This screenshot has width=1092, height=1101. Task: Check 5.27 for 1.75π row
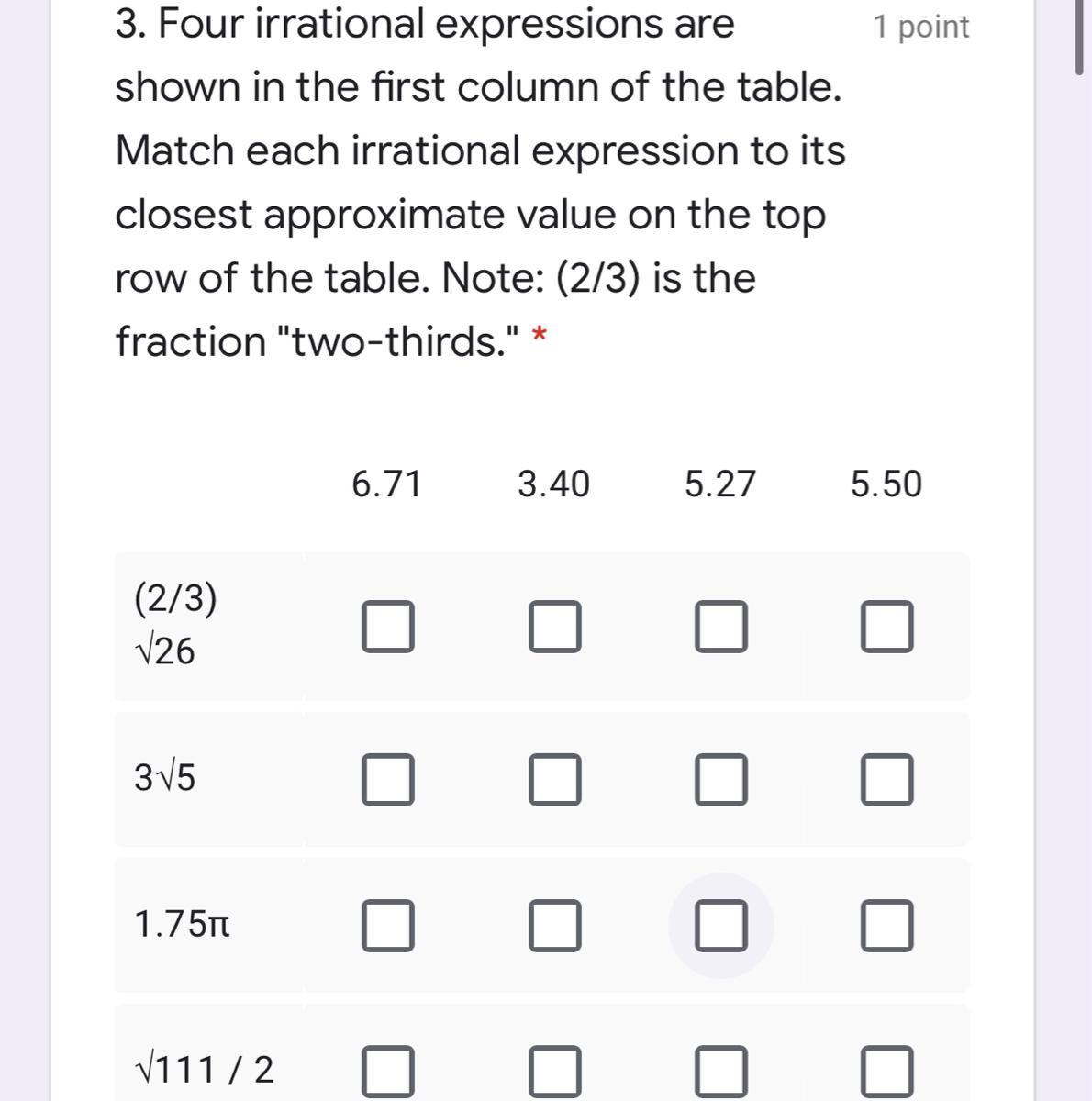720,925
